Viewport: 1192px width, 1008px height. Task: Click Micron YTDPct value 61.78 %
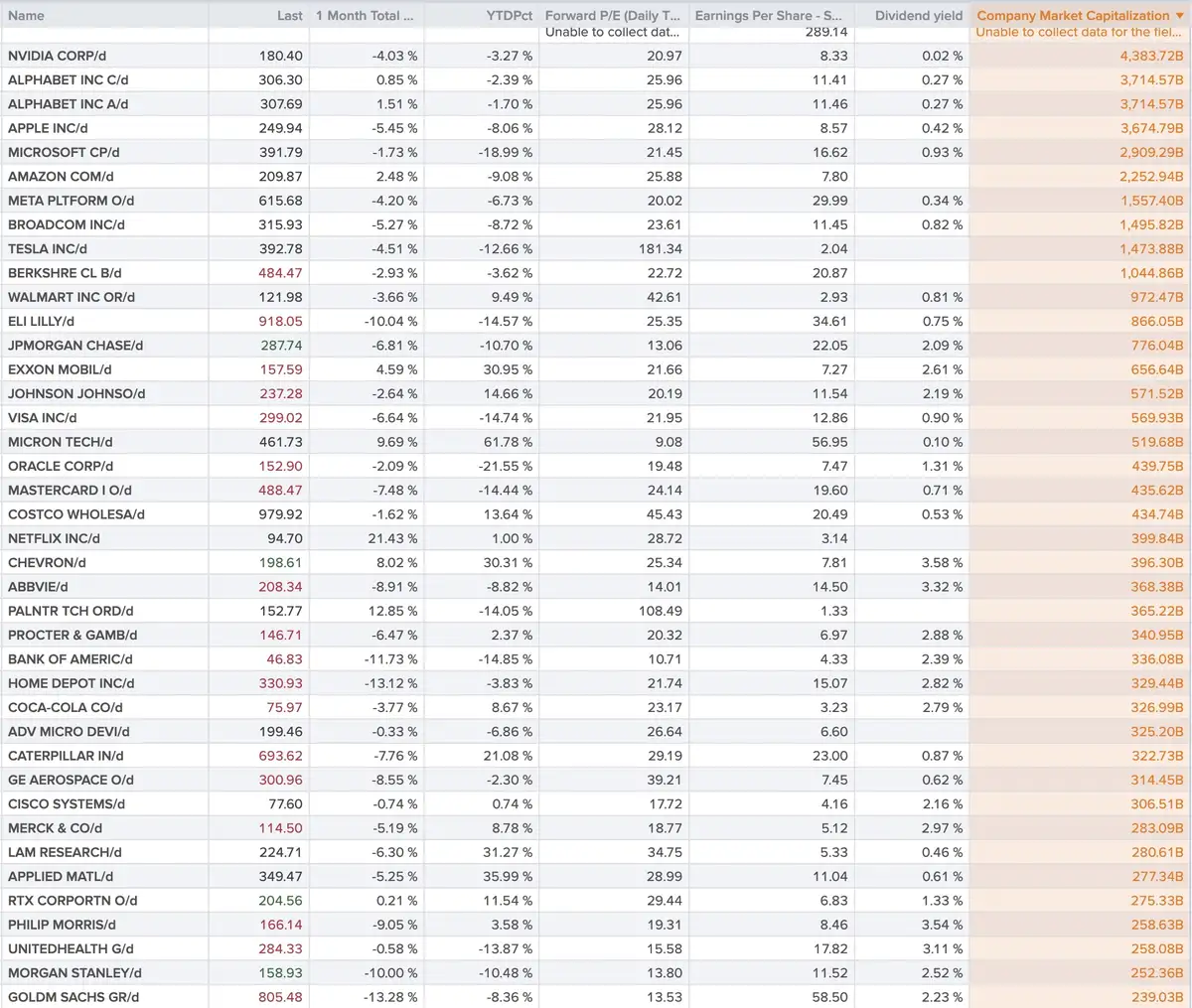pos(509,442)
